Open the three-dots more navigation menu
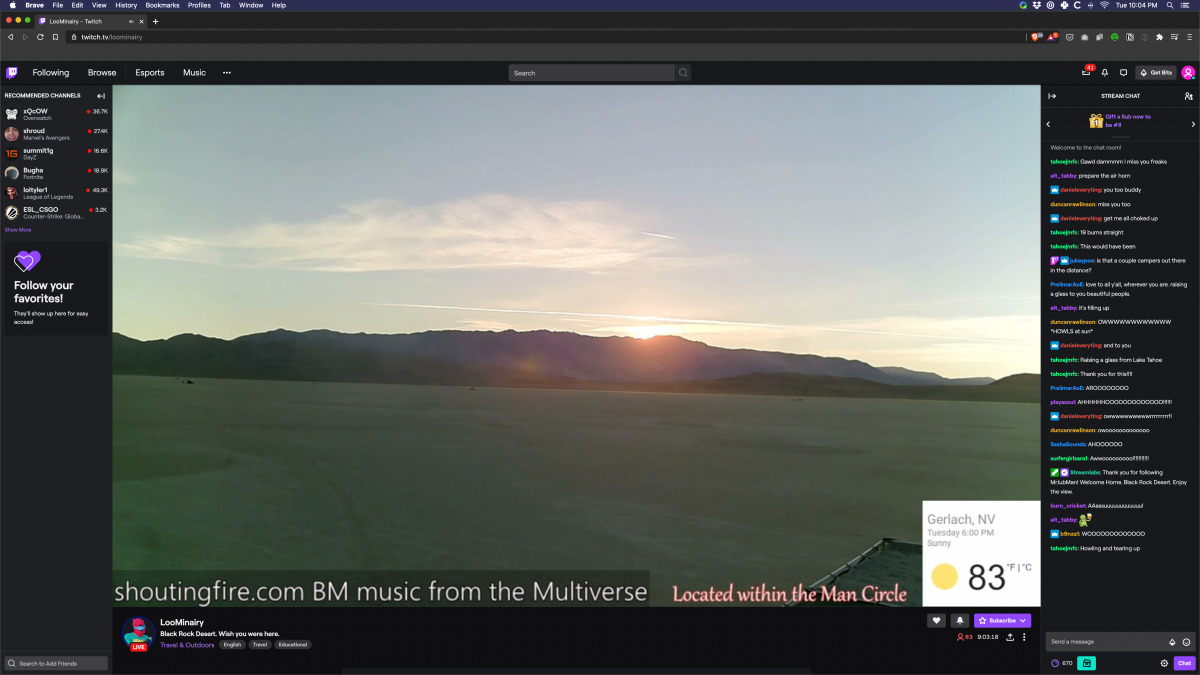Screen dimensions: 1200x675 point(227,73)
